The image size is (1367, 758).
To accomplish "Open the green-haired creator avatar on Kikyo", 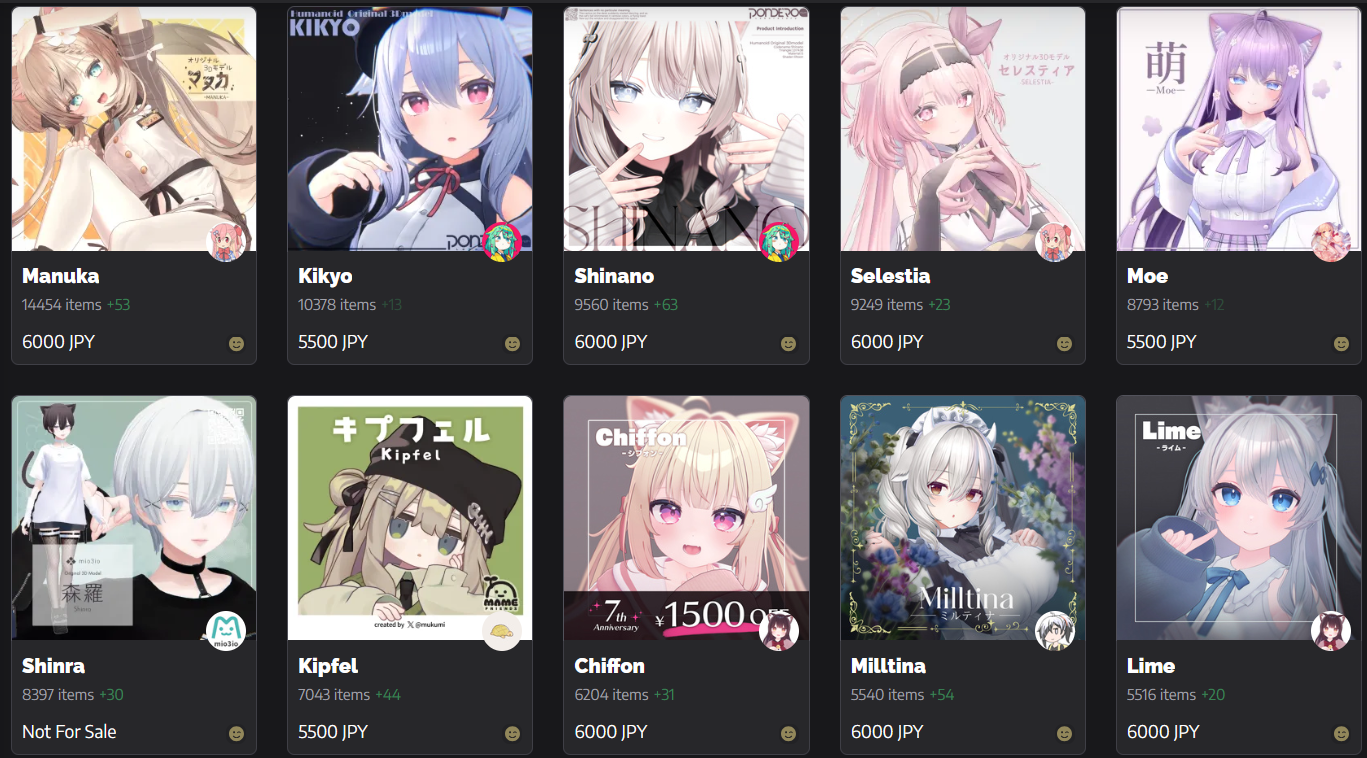I will [502, 242].
